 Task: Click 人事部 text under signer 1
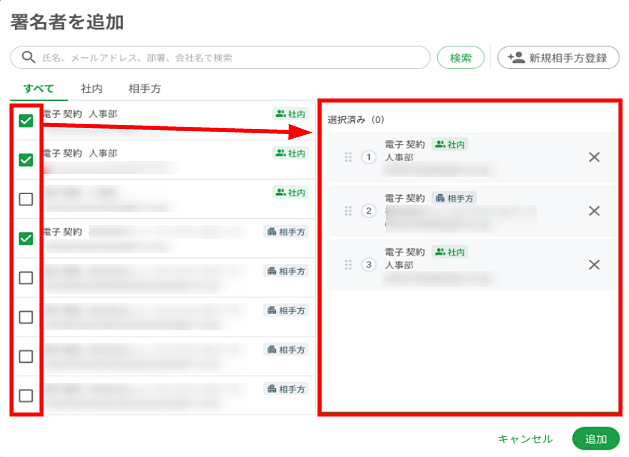pos(399,157)
